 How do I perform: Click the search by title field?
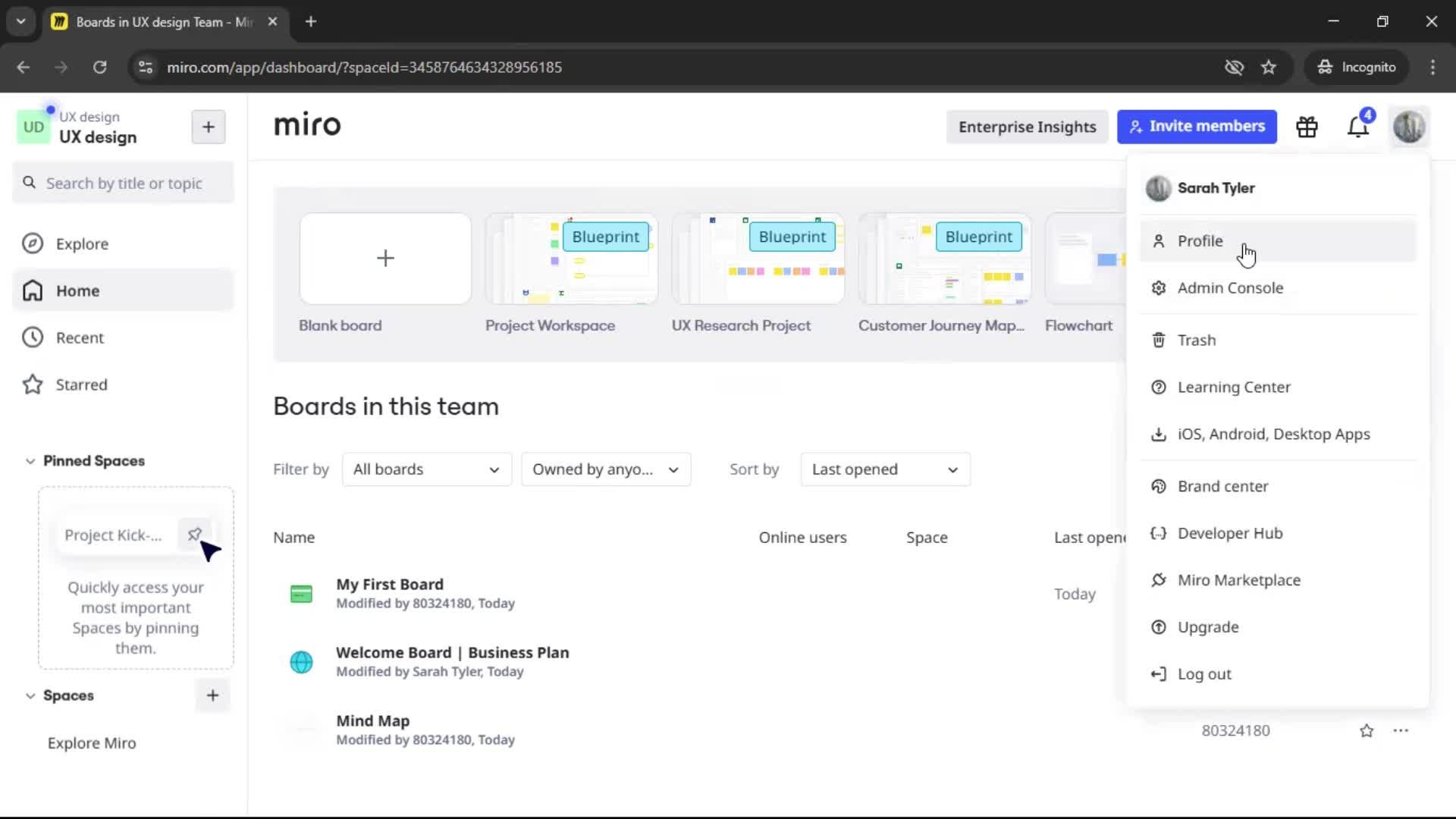point(123,184)
